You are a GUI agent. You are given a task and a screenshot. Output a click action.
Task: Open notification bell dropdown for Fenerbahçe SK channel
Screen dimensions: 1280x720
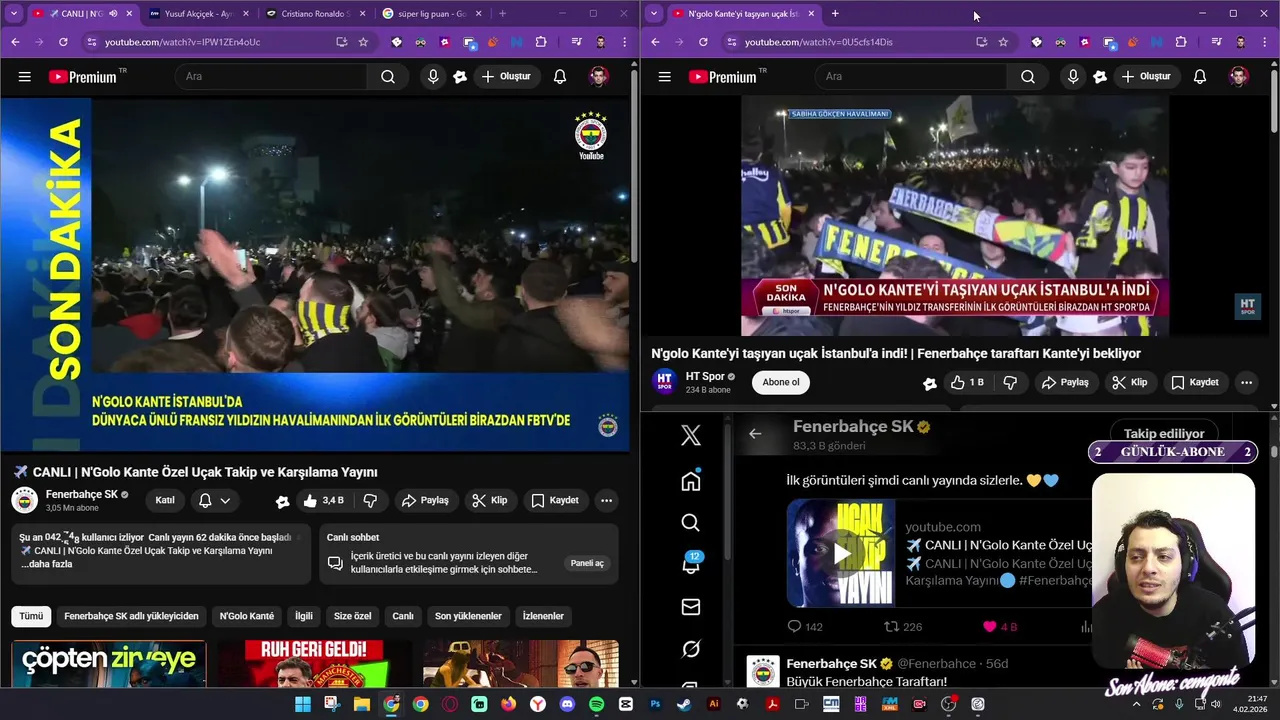pyautogui.click(x=215, y=500)
